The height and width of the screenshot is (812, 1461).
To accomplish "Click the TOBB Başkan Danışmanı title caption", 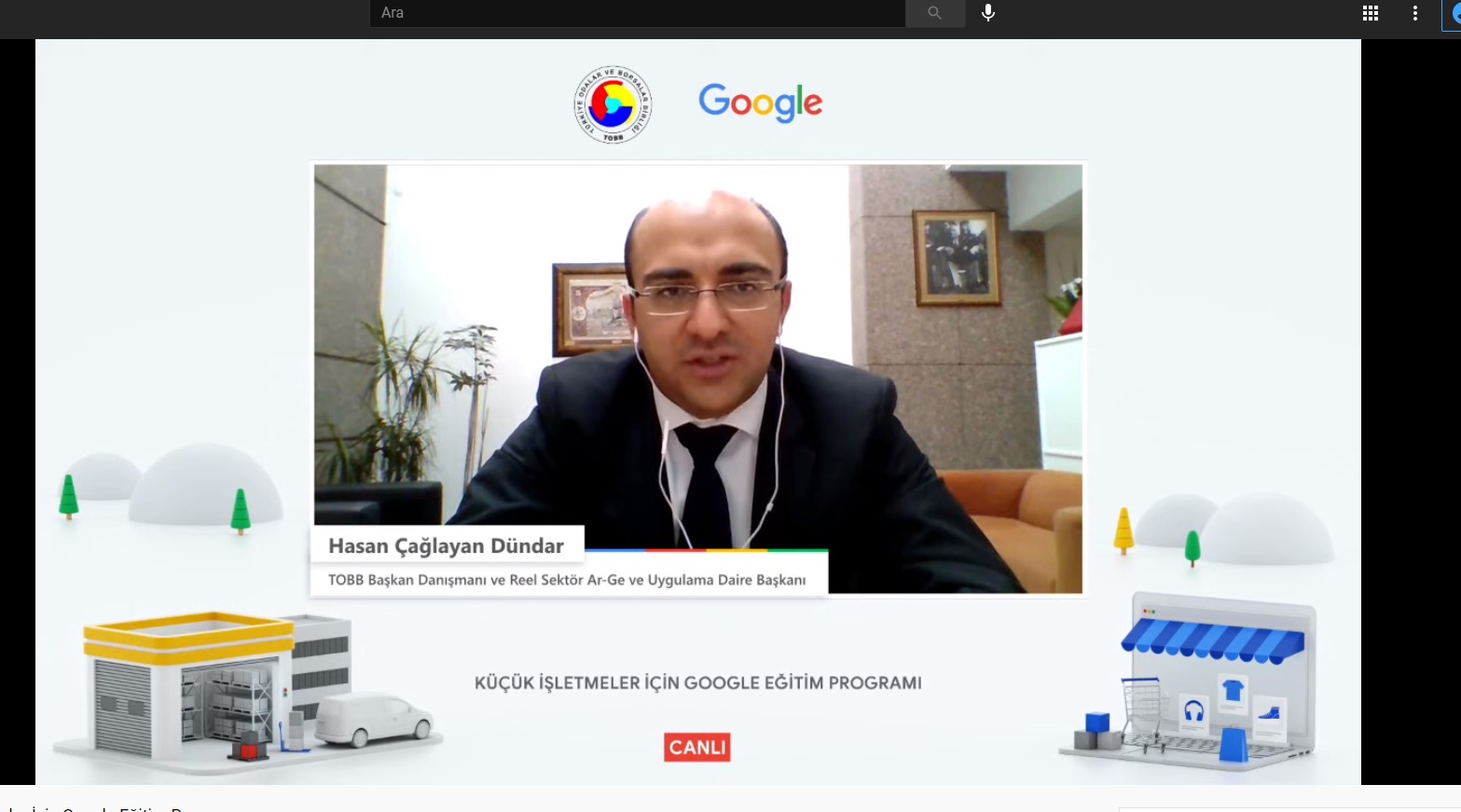I will (567, 580).
